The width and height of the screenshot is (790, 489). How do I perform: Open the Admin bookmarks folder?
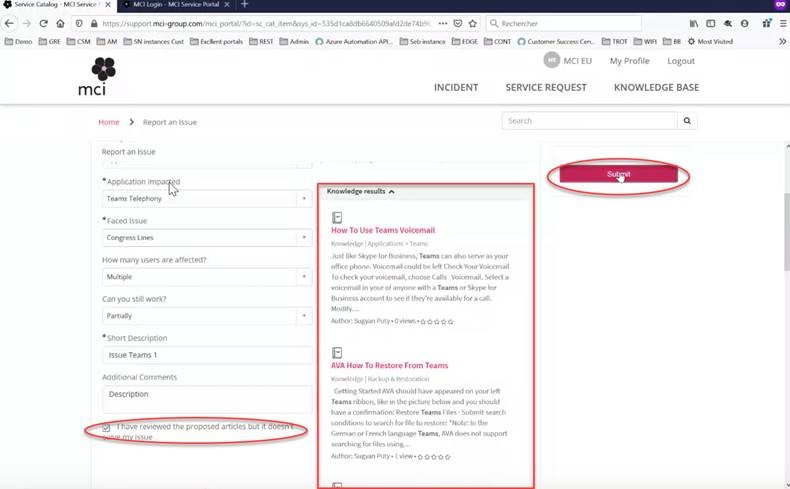294,41
